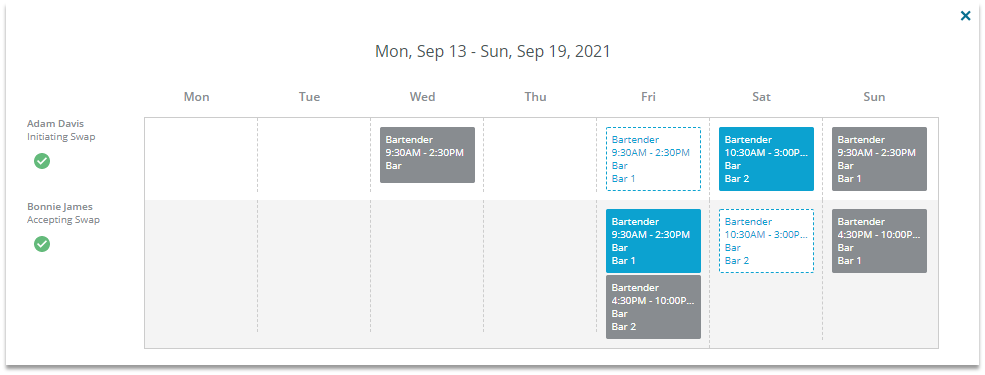The image size is (985, 375).
Task: Select Bonnie's blue Friday 9:30AM shift
Action: click(653, 241)
